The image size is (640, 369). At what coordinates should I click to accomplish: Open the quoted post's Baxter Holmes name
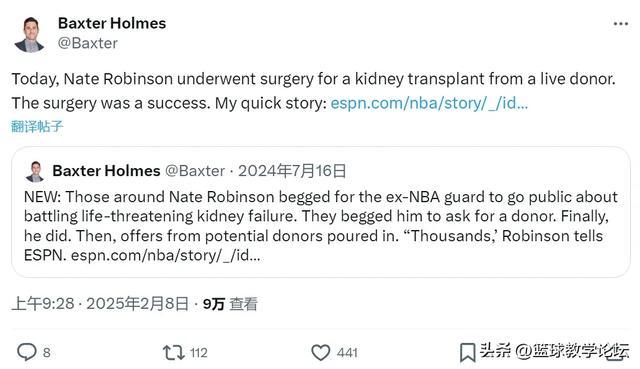106,171
